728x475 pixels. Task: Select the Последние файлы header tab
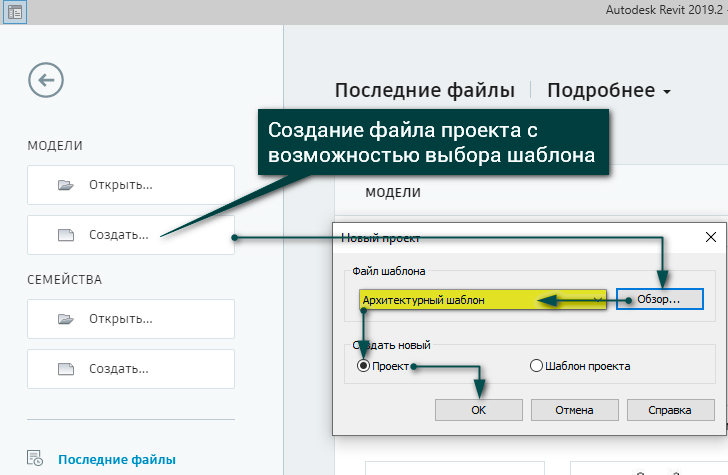click(425, 91)
